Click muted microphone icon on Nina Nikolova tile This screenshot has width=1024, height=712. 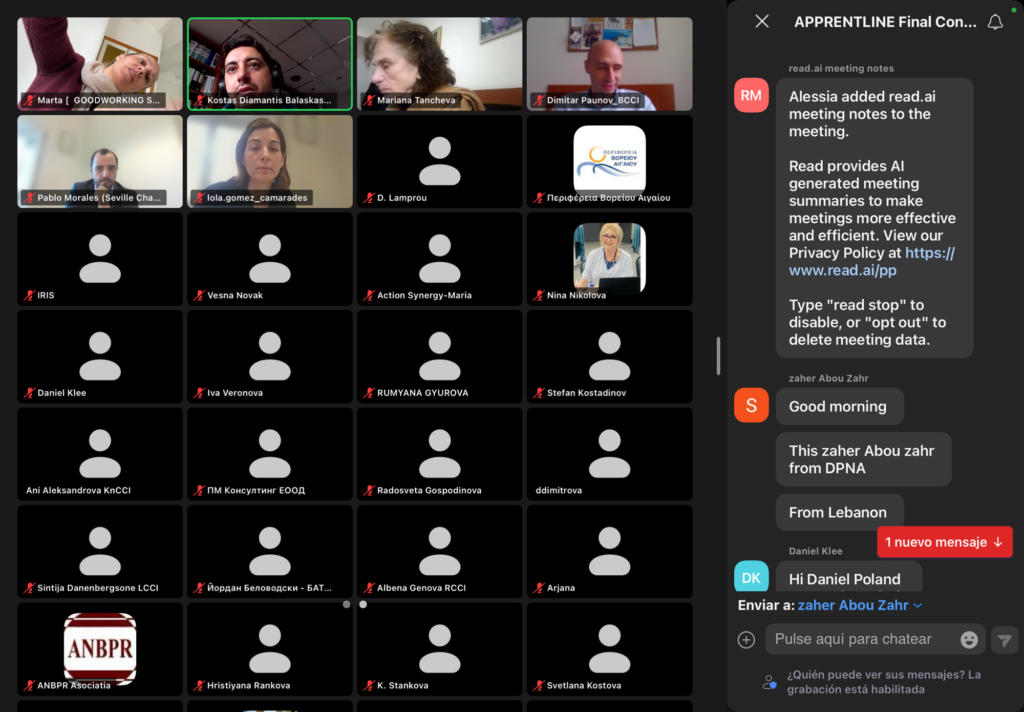coord(540,296)
